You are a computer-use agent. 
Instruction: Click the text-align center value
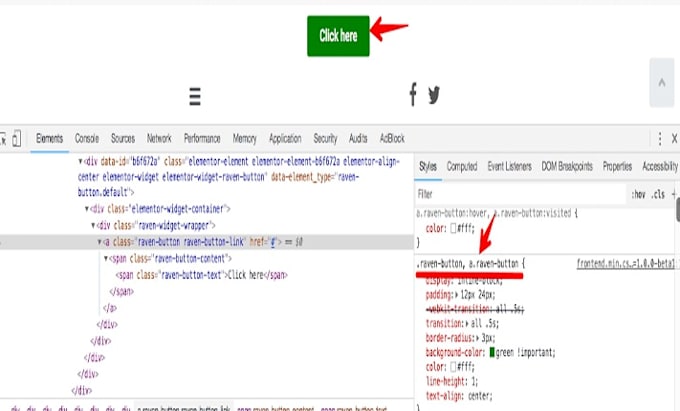point(477,396)
